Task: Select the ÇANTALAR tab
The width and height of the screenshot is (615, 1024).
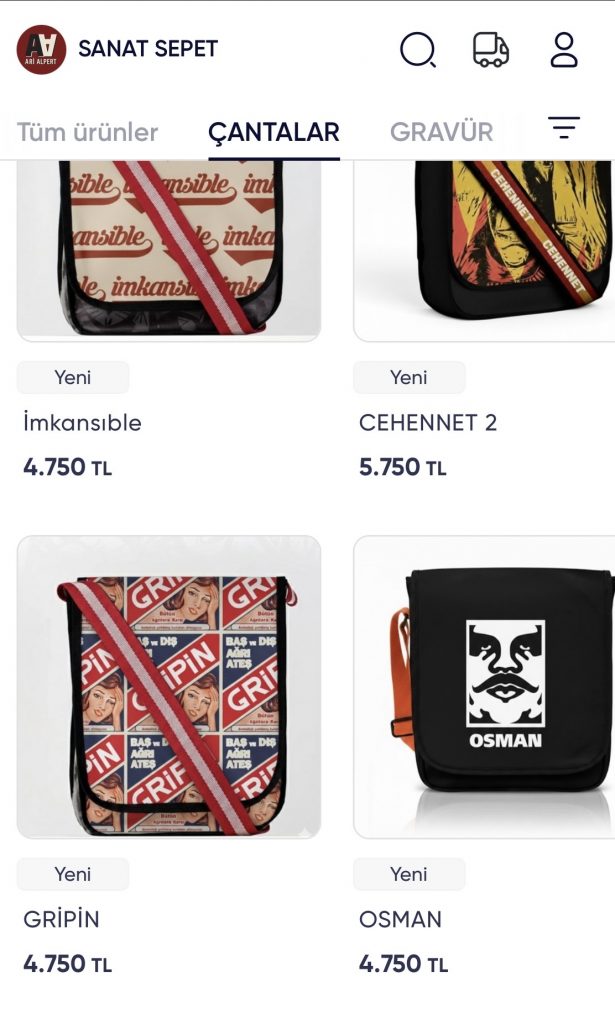Action: (274, 132)
